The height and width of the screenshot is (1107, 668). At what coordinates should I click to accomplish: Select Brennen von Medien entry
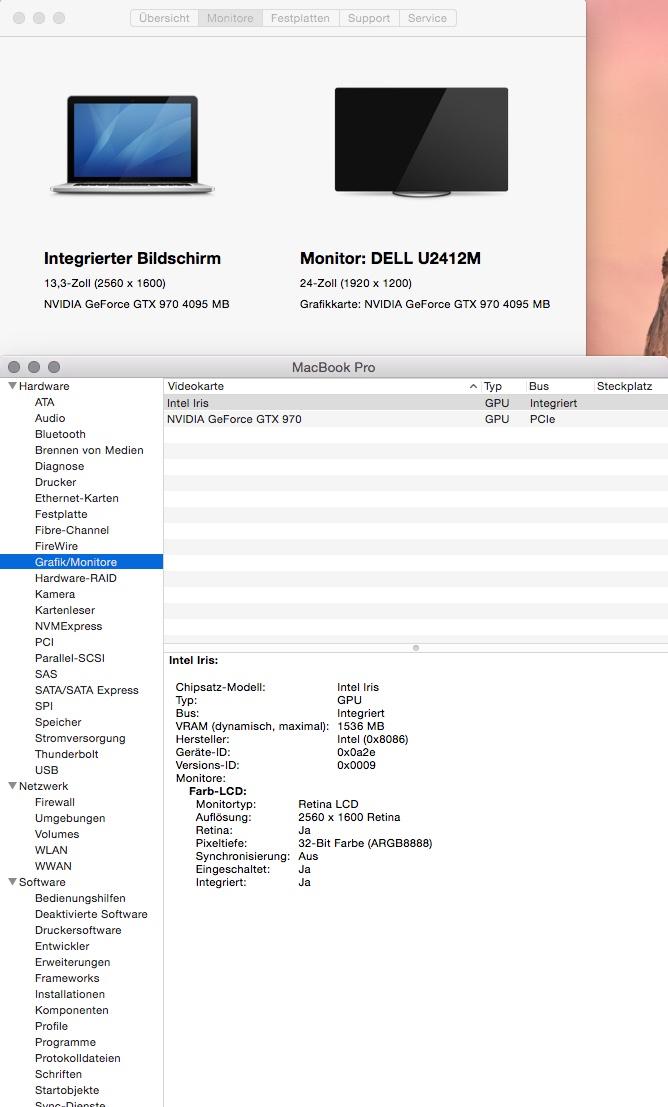click(x=89, y=450)
